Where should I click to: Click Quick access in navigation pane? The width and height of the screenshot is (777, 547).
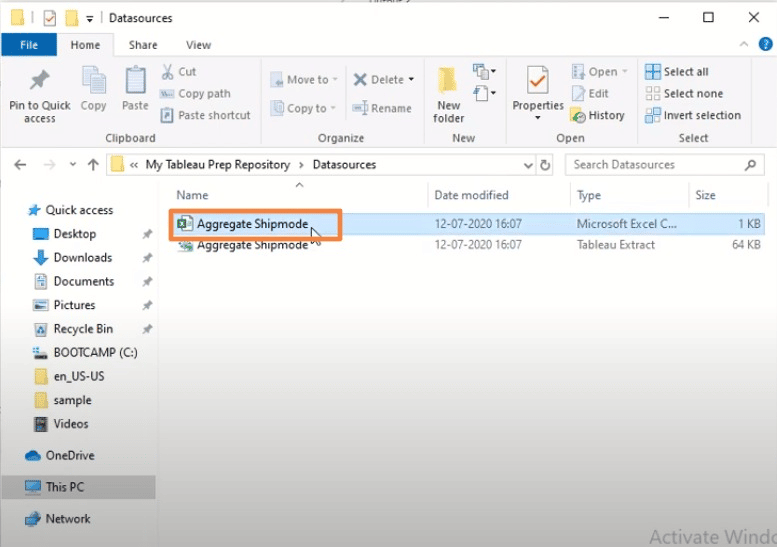coord(79,210)
